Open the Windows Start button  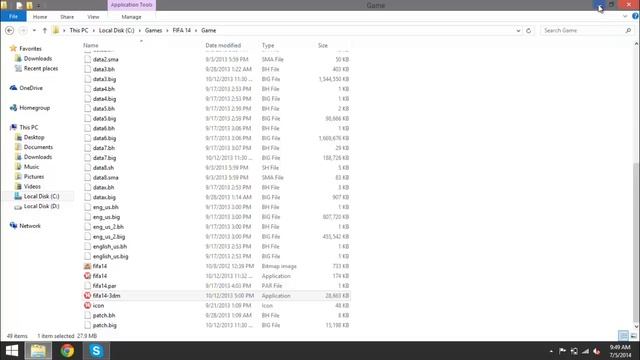click(12, 351)
